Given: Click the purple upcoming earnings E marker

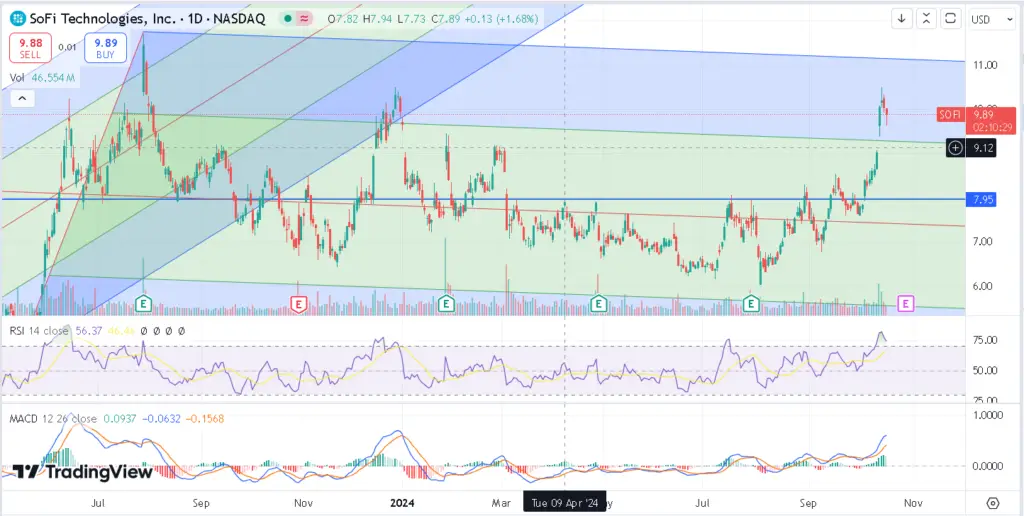Looking at the screenshot, I should (906, 302).
